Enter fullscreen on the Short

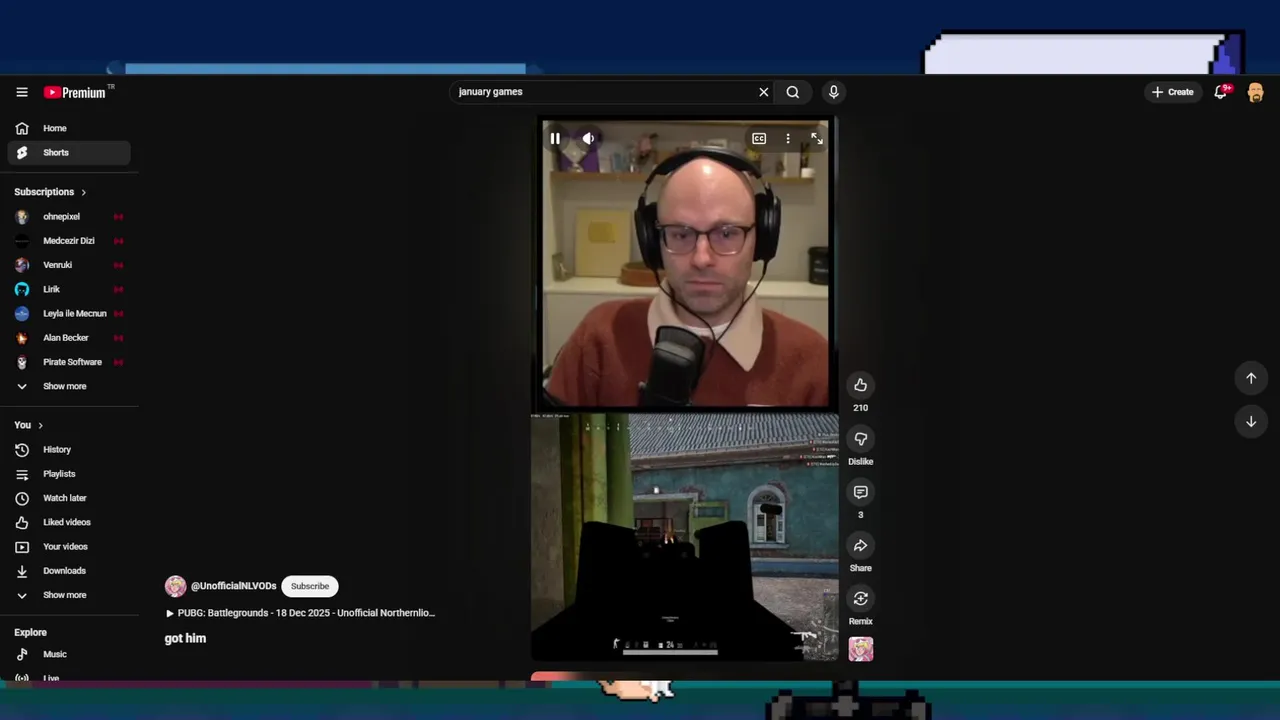point(817,139)
